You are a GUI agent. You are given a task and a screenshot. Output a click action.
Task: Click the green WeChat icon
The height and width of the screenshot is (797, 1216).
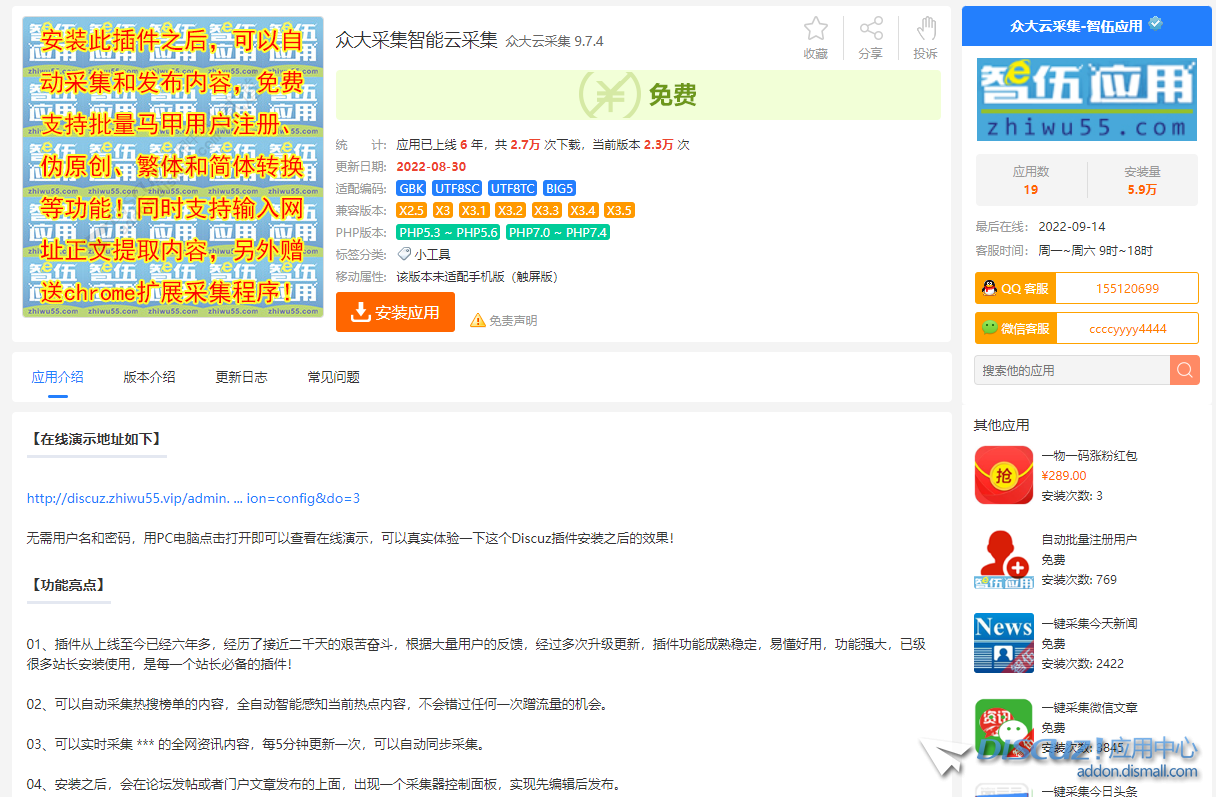coord(989,328)
